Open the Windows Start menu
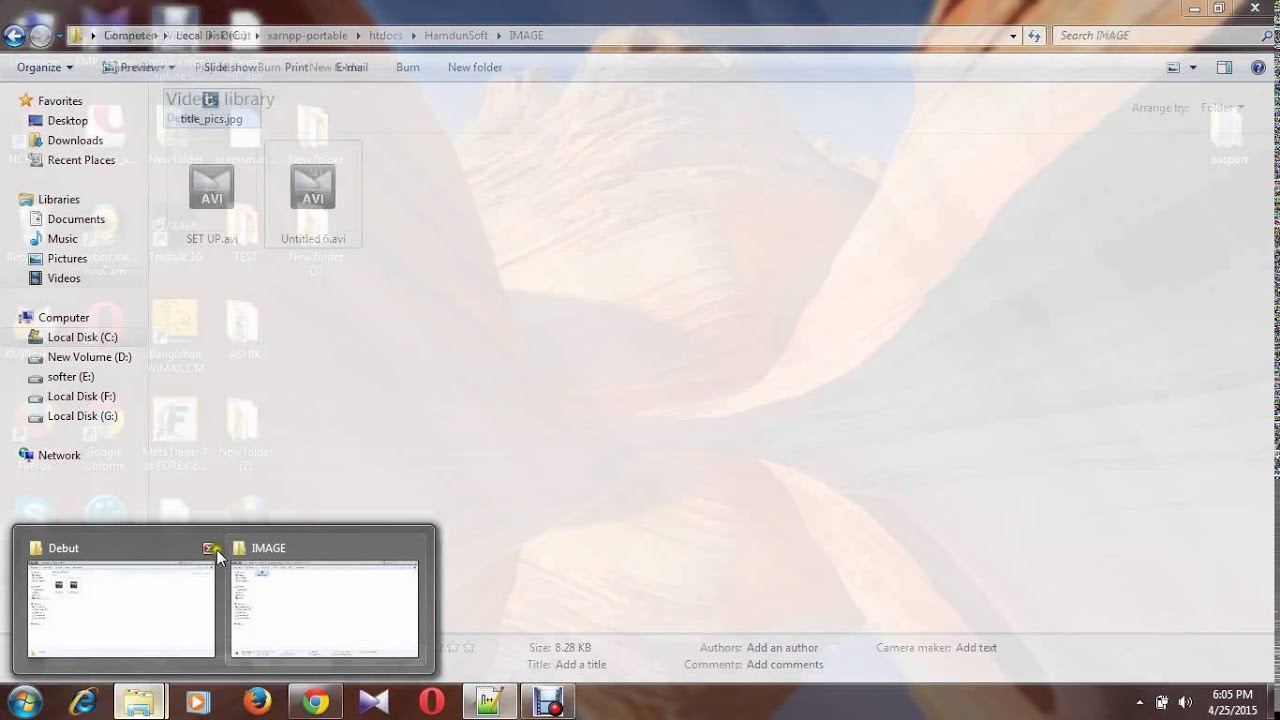 point(24,702)
